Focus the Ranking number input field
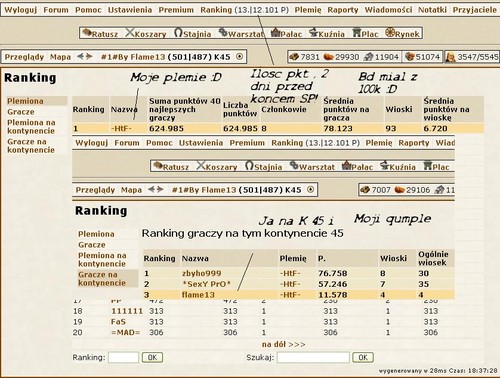 123,357
